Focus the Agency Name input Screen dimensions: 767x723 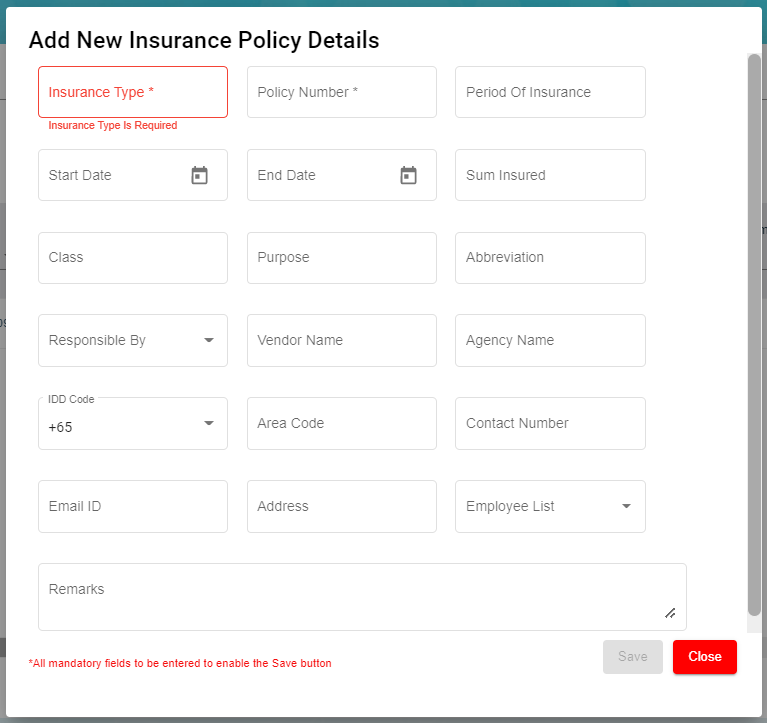tap(550, 341)
